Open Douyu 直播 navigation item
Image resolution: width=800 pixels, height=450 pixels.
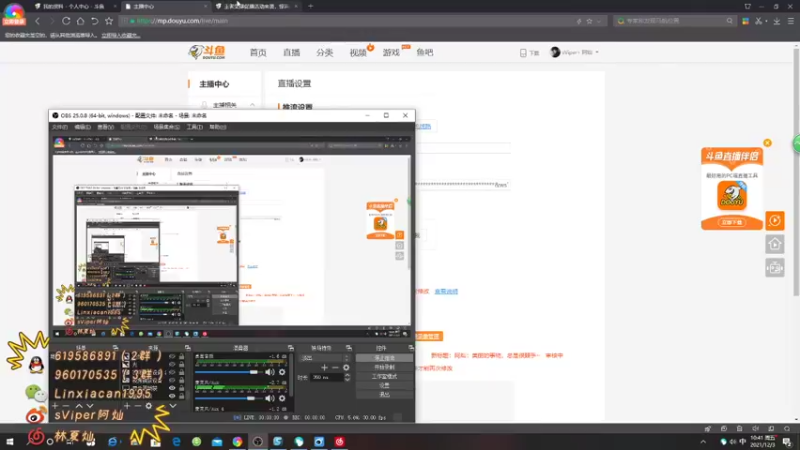[x=291, y=53]
